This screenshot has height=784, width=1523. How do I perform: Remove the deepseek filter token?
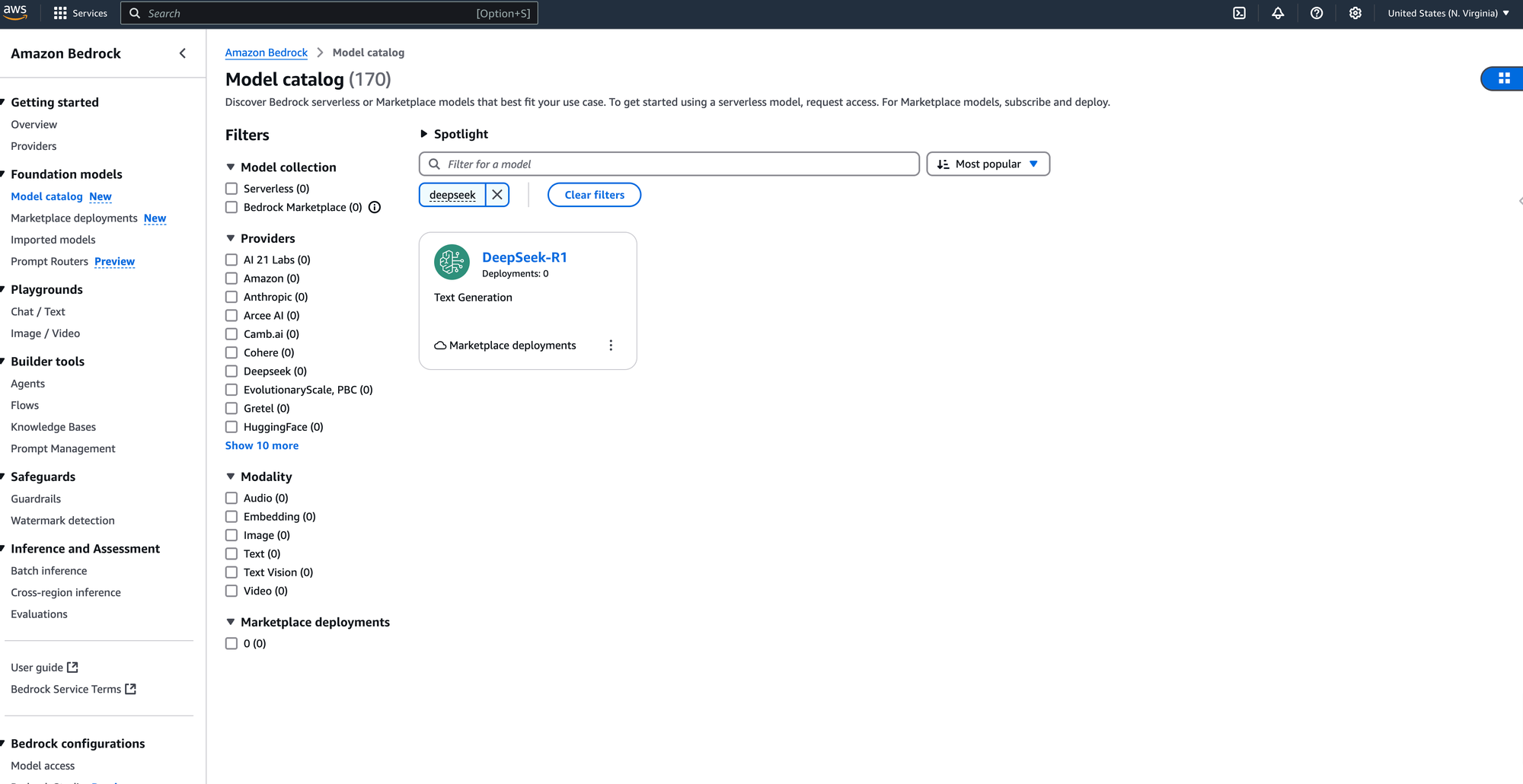coord(497,195)
